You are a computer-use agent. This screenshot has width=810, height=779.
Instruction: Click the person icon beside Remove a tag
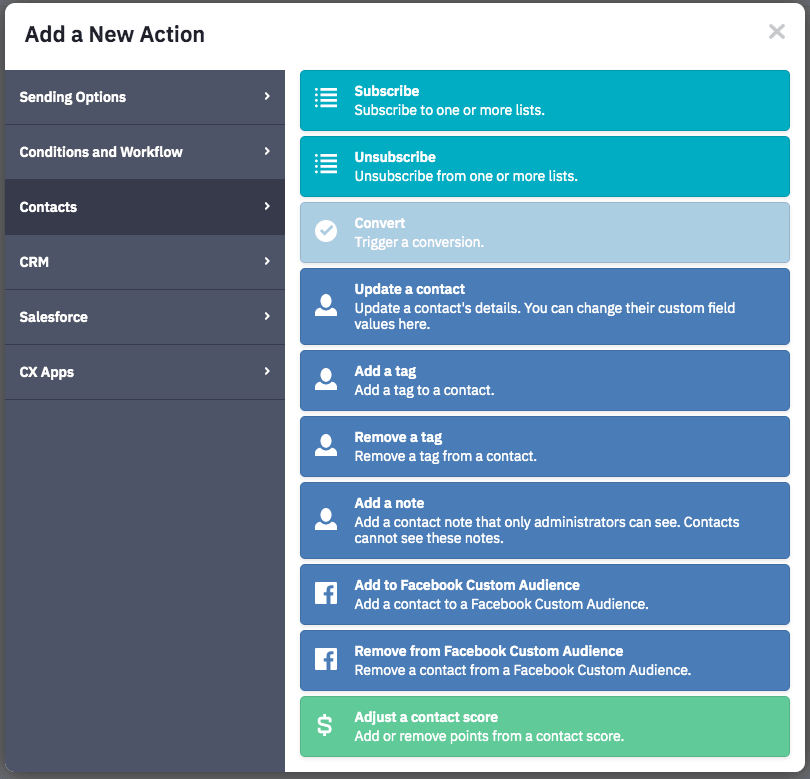coord(326,445)
